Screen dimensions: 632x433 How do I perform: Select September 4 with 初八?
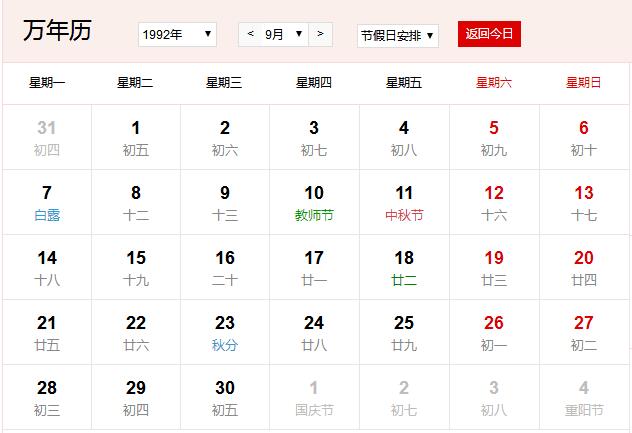(x=404, y=137)
